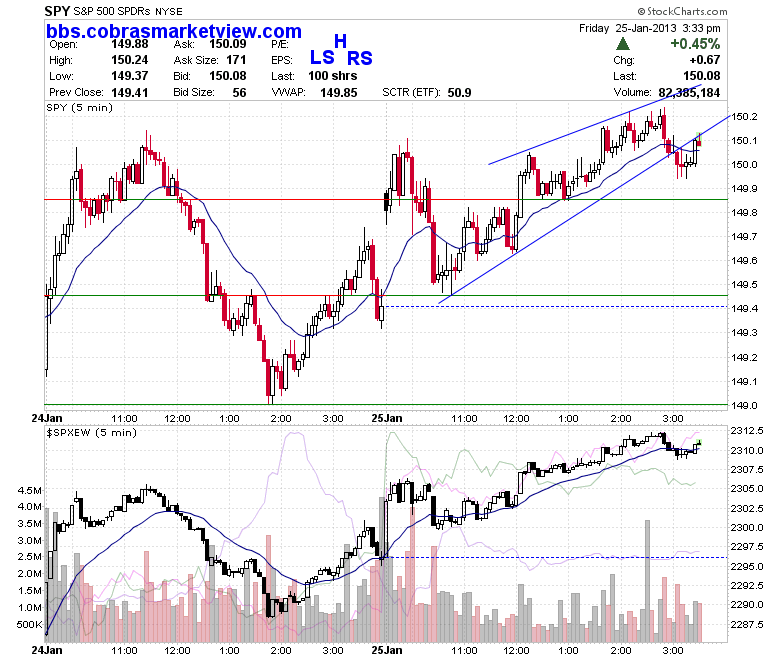Click the Ask Size value 171
Screen dimensions: 780x659
(236, 60)
